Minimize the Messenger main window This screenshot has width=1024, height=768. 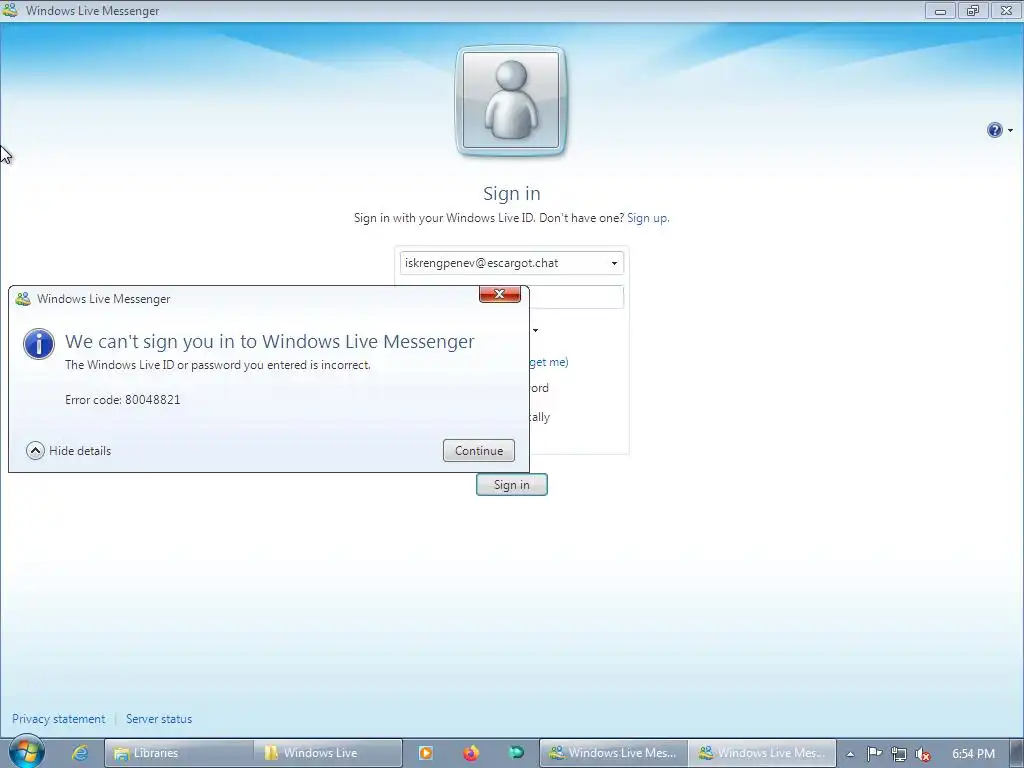click(x=940, y=10)
